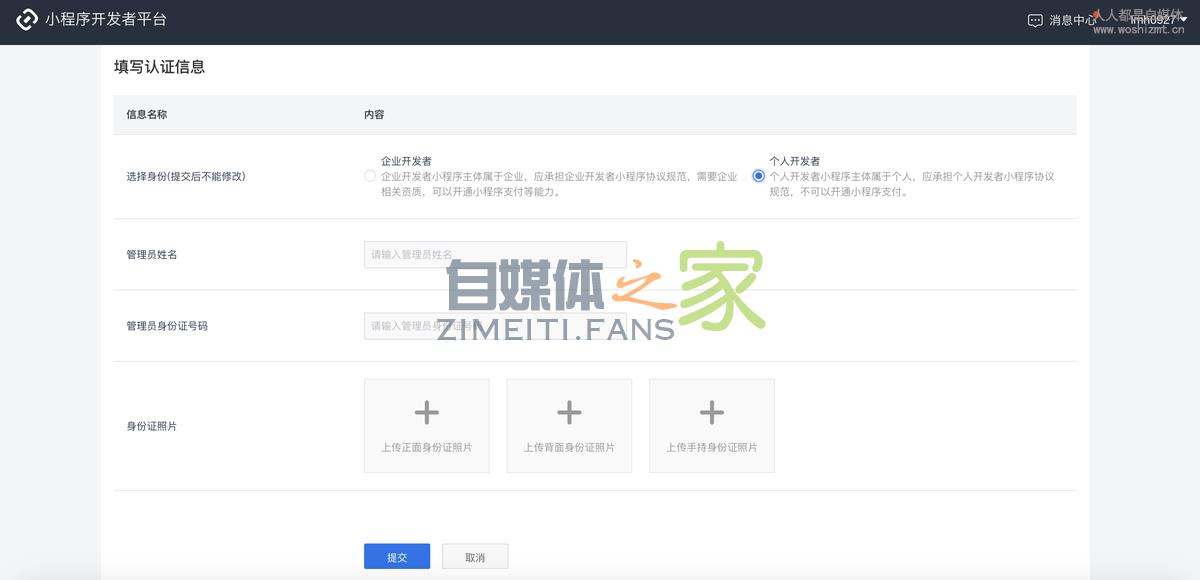Image resolution: width=1200 pixels, height=580 pixels.
Task: Click the 上传背面身份证照片 label text
Action: coord(569,448)
